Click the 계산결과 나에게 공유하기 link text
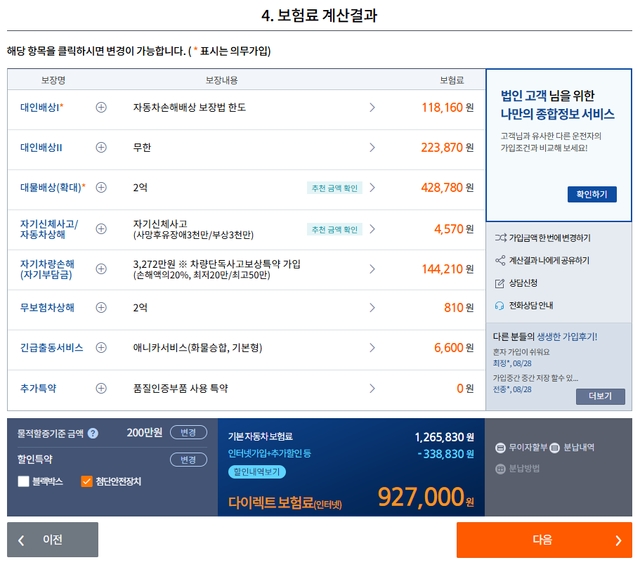Viewport: 640px width, 563px height. (x=549, y=260)
